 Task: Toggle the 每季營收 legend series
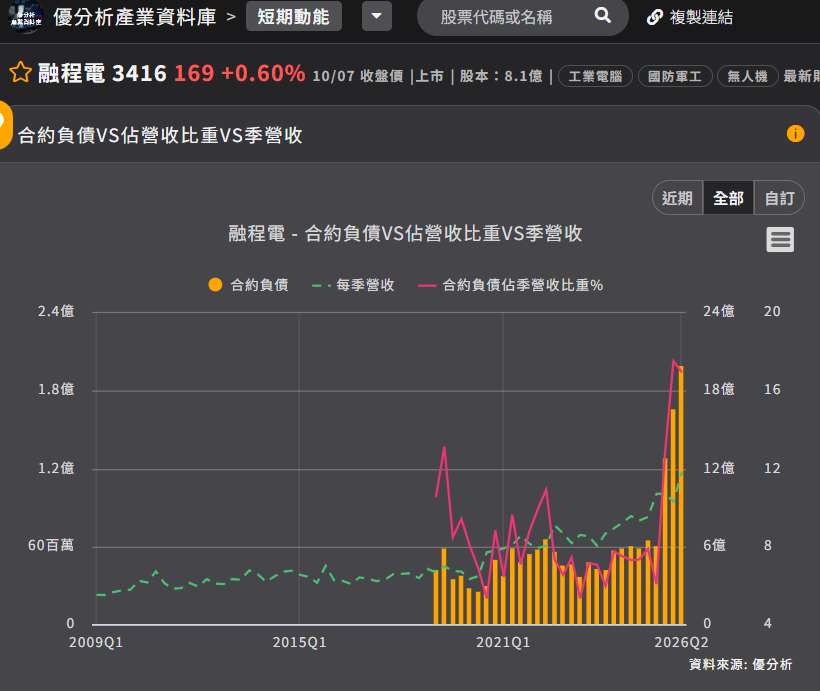[x=353, y=285]
